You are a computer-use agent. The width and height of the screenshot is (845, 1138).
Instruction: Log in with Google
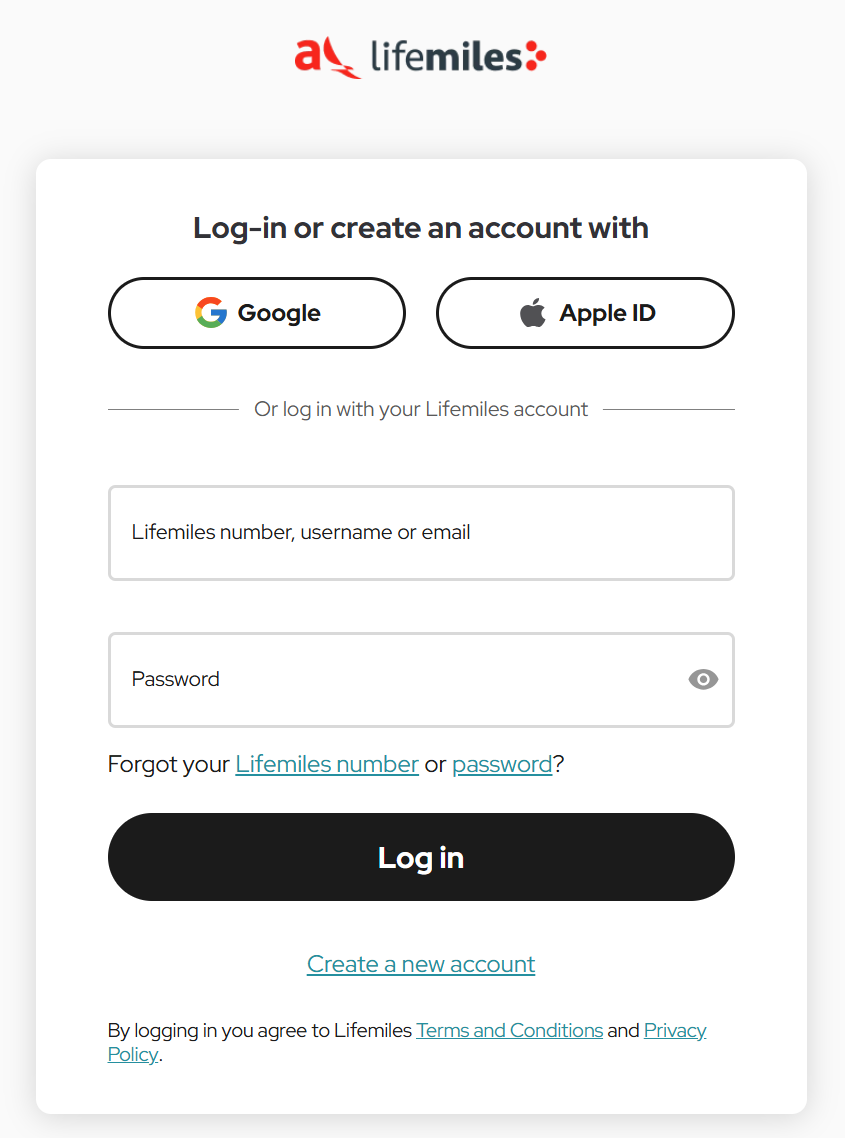click(x=256, y=312)
